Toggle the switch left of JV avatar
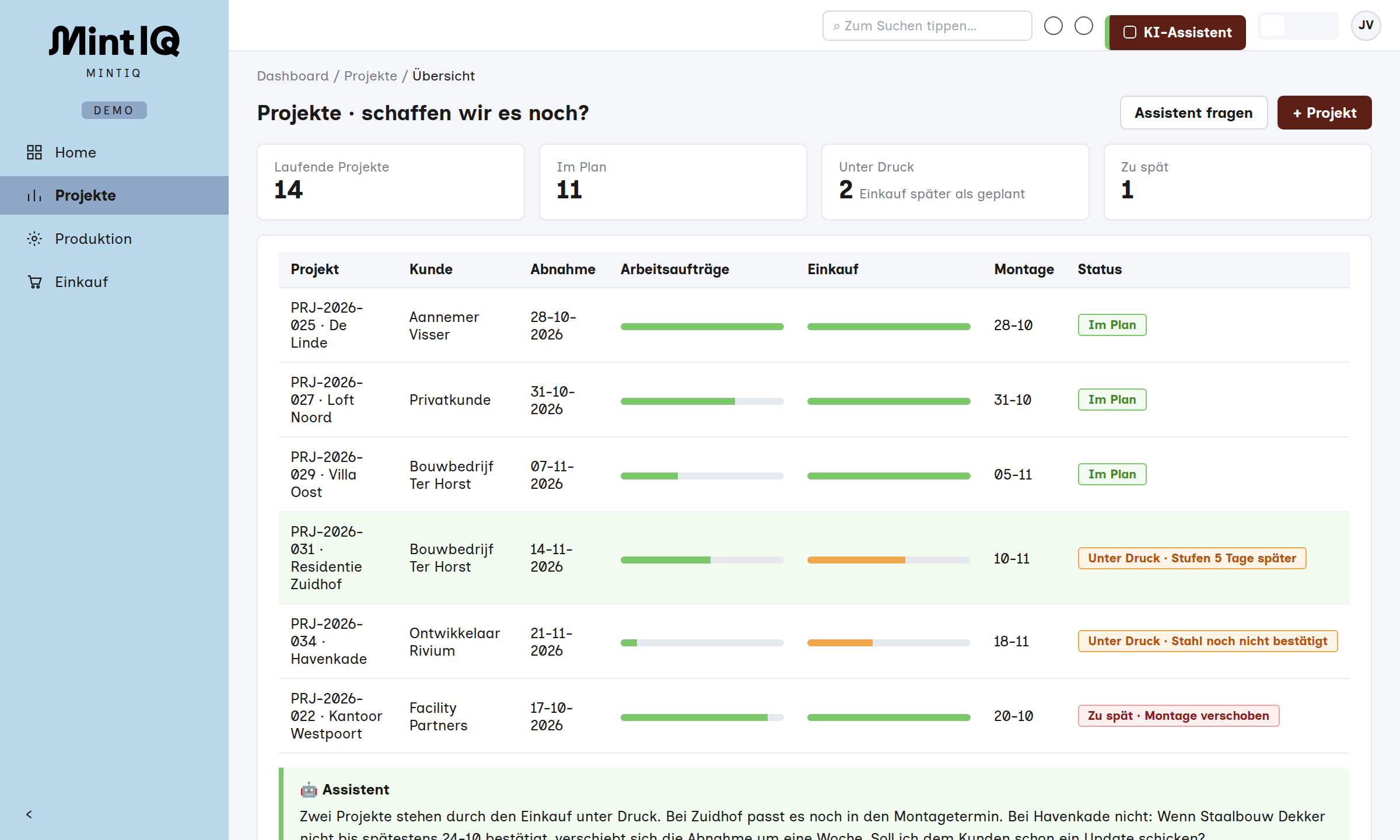Image resolution: width=1400 pixels, height=840 pixels. coord(1298,26)
